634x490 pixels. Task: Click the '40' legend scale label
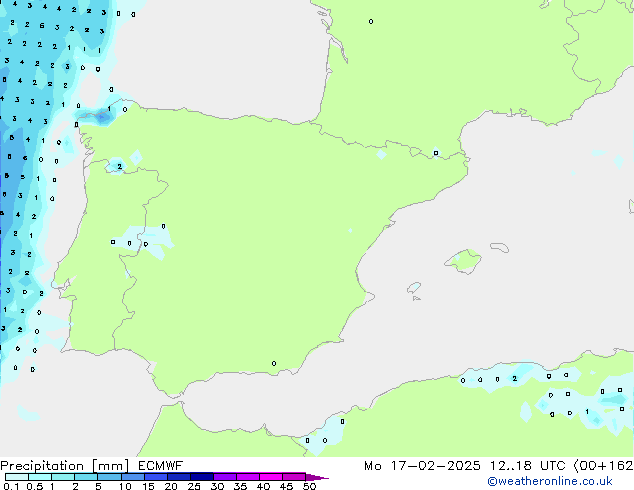[x=263, y=486]
